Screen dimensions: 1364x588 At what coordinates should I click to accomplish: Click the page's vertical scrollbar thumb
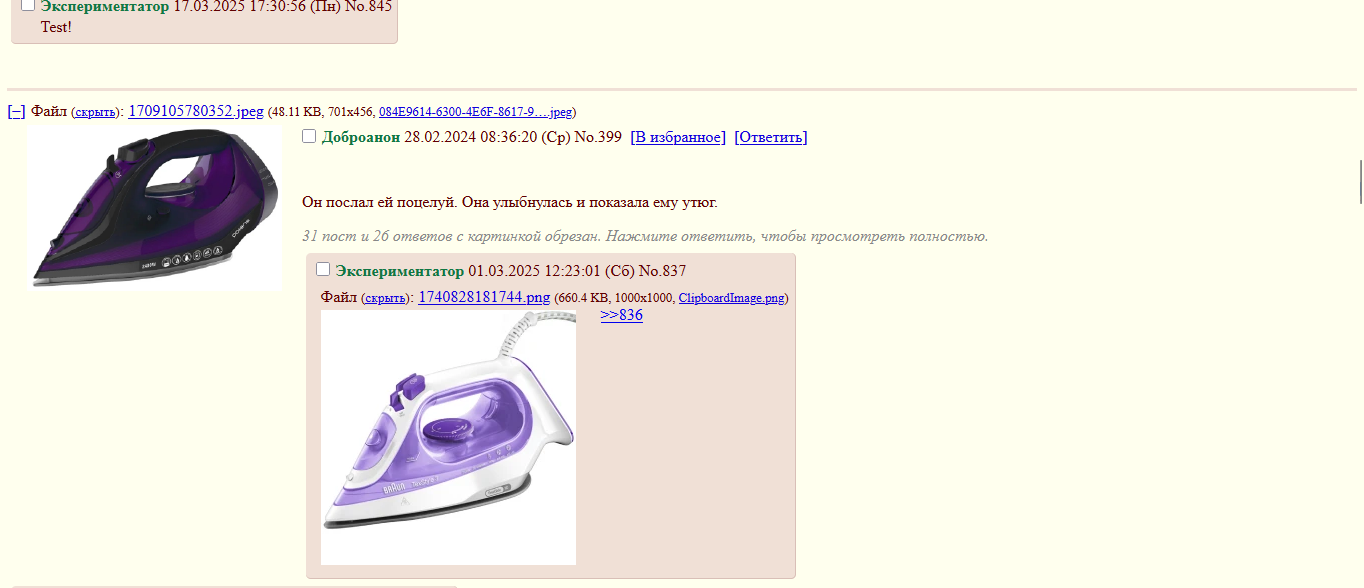(1360, 180)
